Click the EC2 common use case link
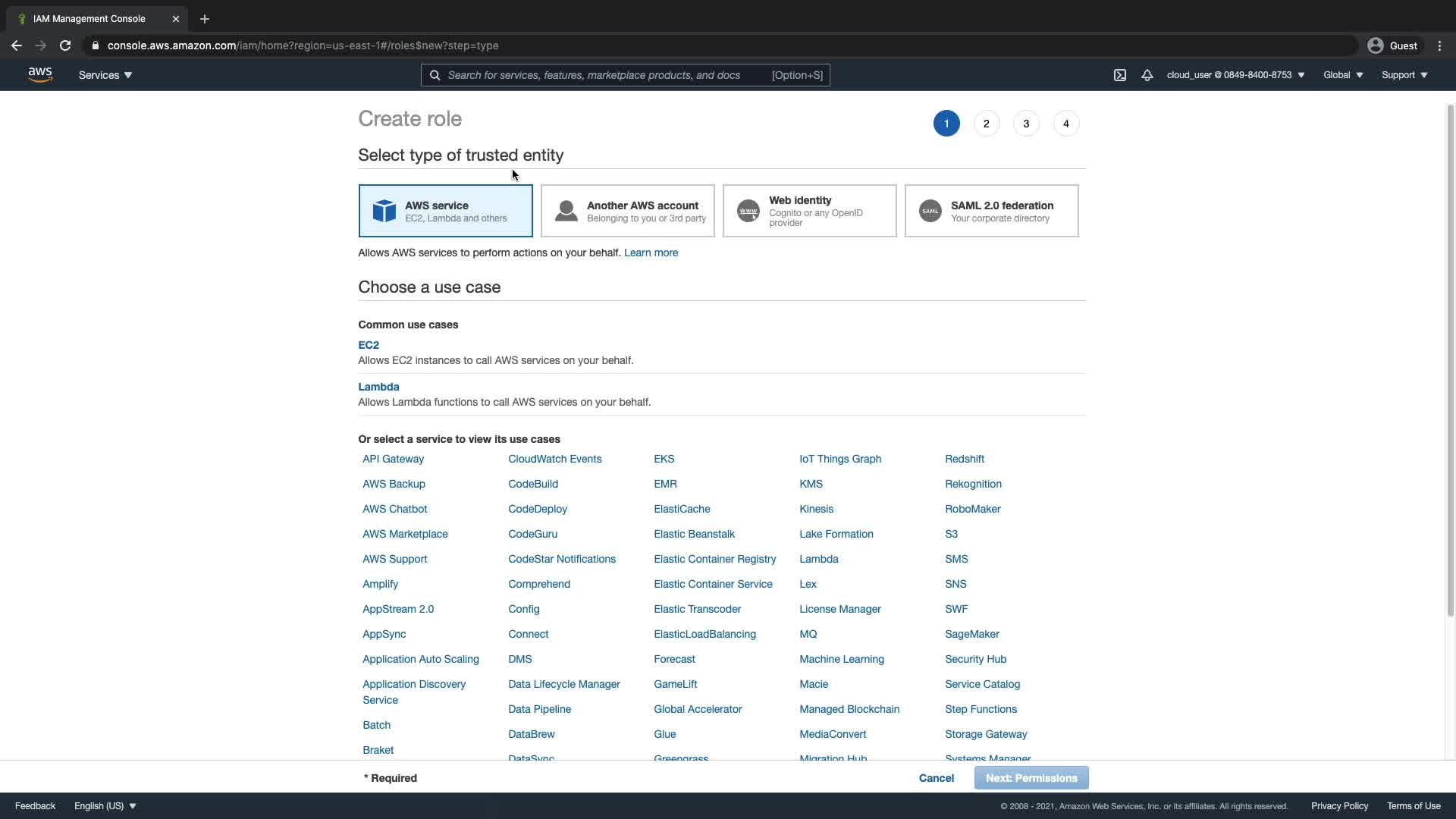The width and height of the screenshot is (1456, 819). 369,345
